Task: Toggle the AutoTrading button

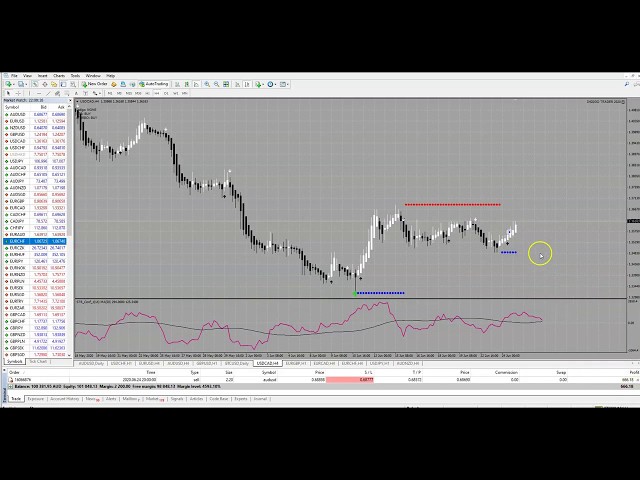Action: [x=156, y=84]
